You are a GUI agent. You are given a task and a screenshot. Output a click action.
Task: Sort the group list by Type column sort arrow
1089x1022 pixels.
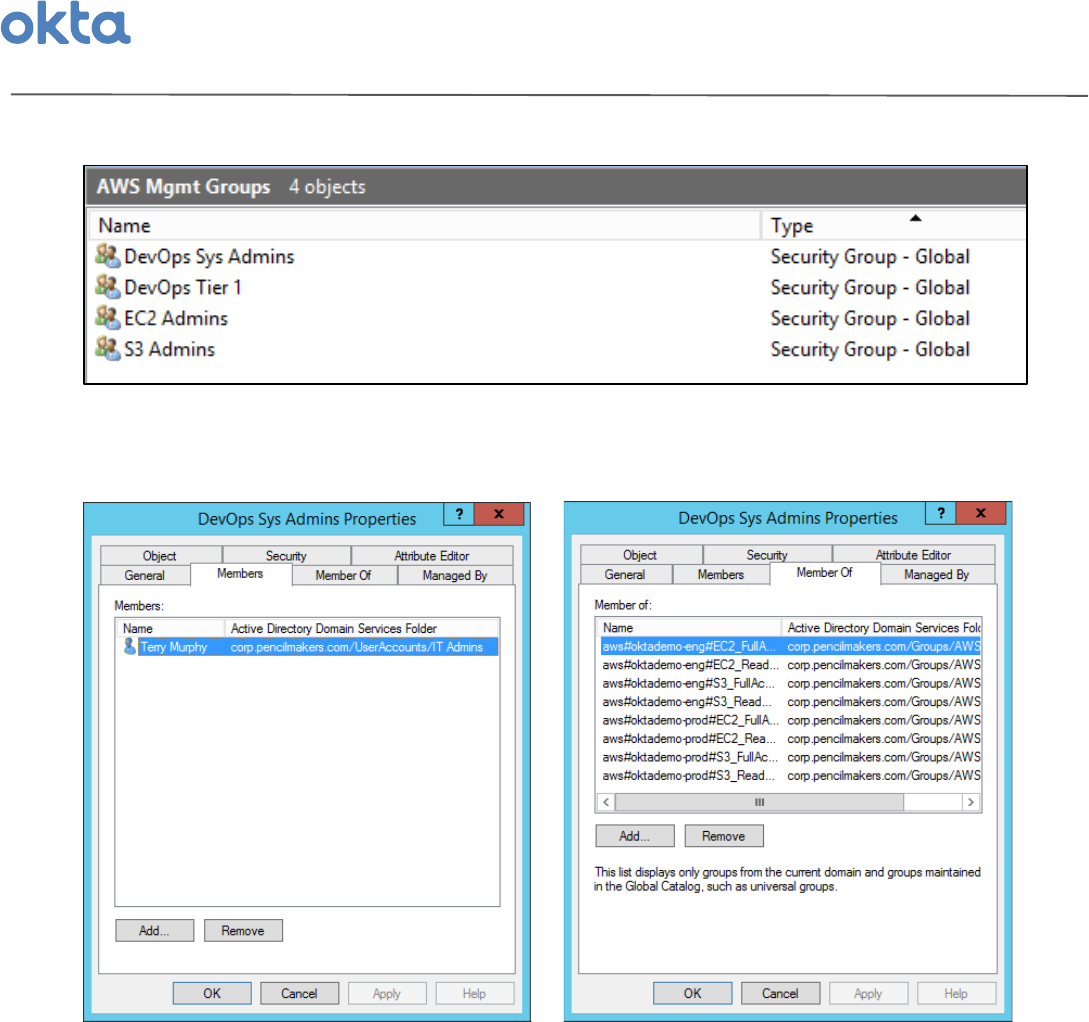point(915,218)
